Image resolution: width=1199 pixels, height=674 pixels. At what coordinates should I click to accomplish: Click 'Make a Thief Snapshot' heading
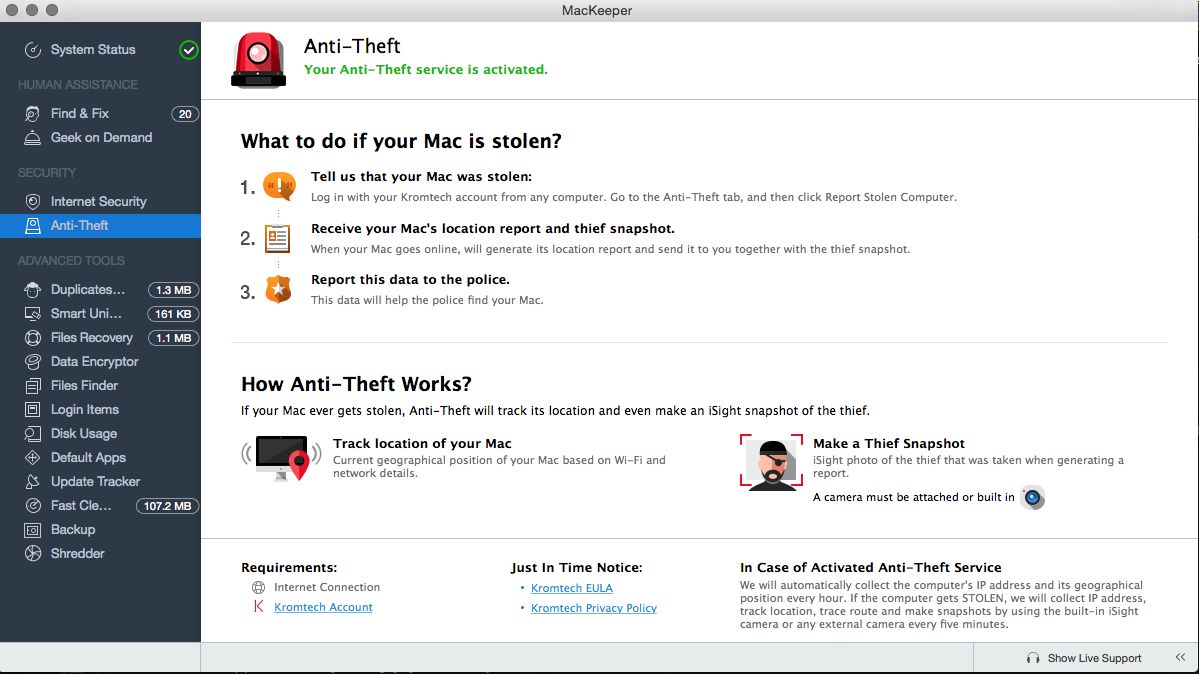click(x=889, y=444)
